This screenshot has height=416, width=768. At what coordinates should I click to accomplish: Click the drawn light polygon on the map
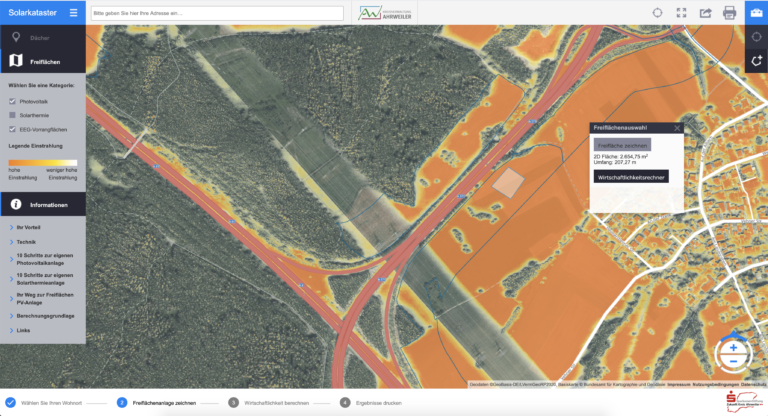tap(508, 183)
